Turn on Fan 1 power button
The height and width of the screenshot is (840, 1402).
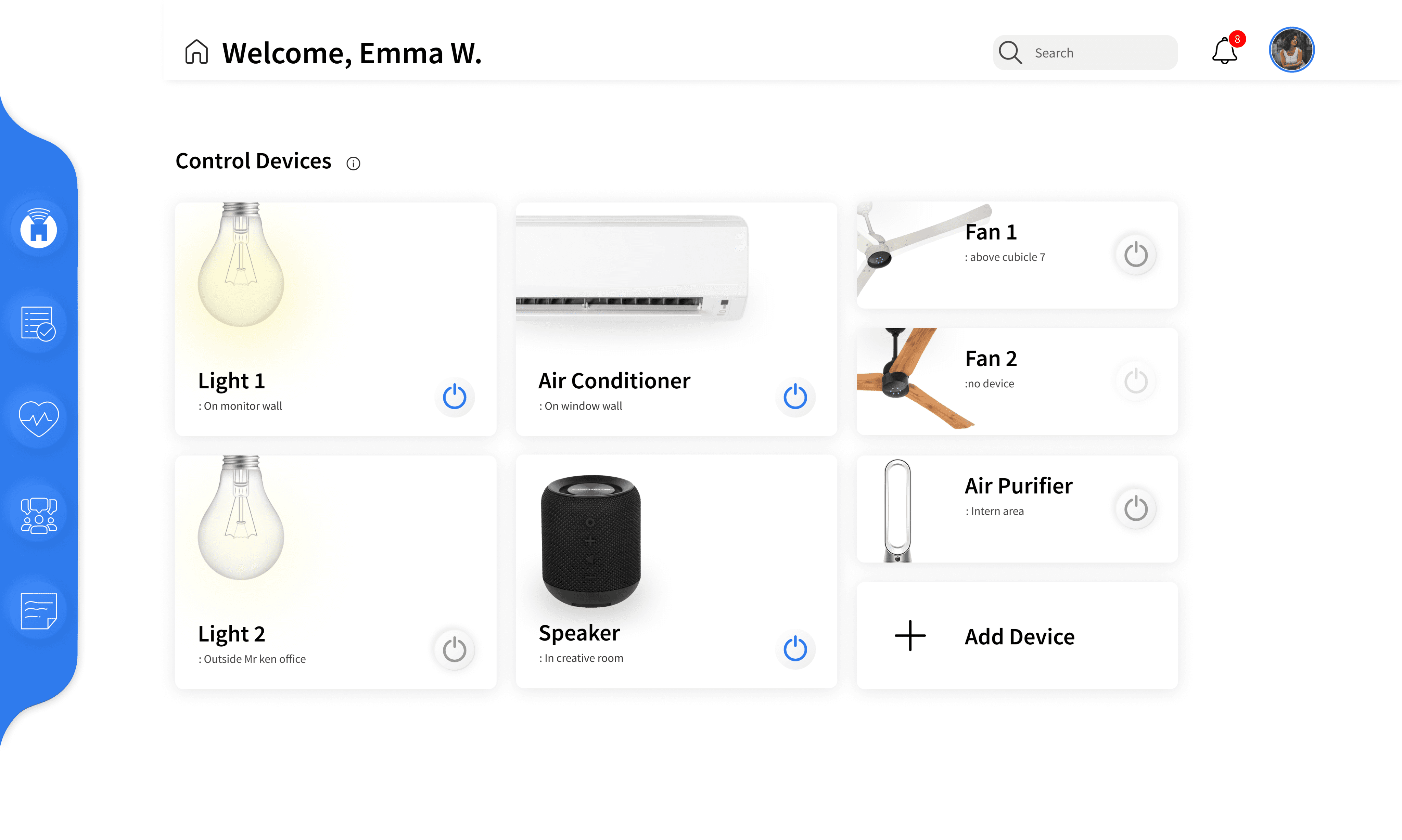[x=1135, y=255]
